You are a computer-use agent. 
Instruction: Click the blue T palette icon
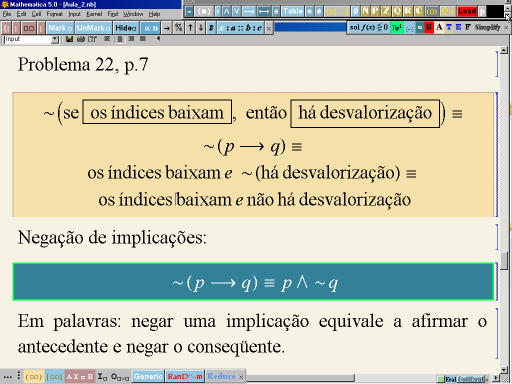point(449,27)
